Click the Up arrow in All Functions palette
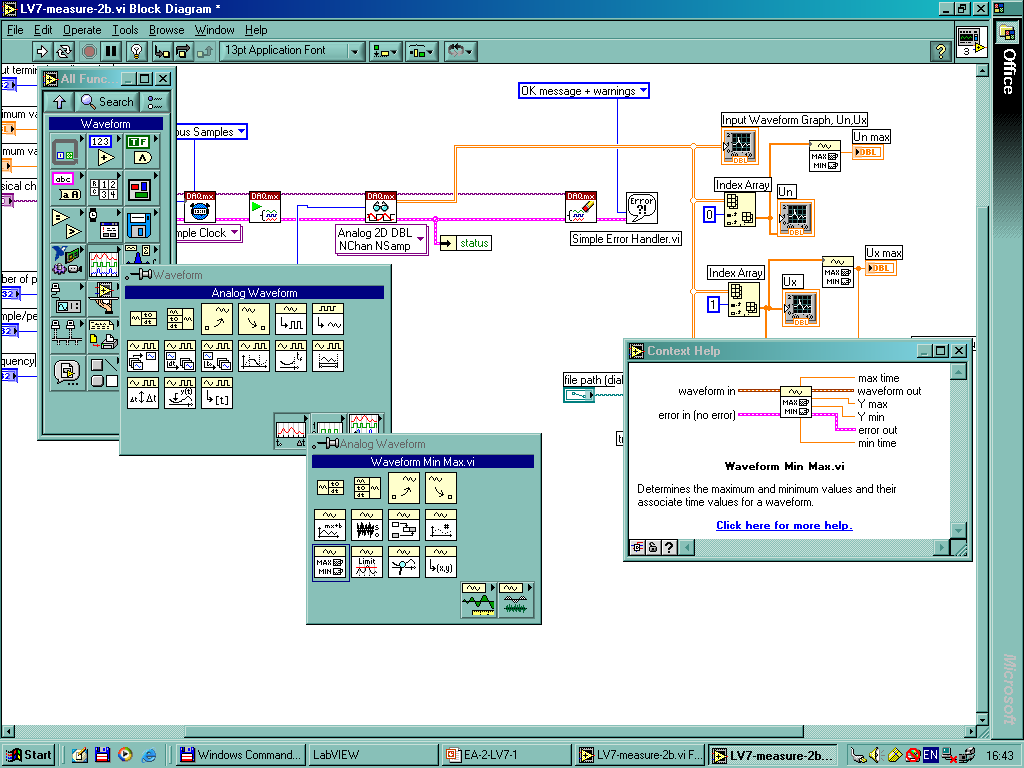This screenshot has height=768, width=1024. pyautogui.click(x=59, y=102)
